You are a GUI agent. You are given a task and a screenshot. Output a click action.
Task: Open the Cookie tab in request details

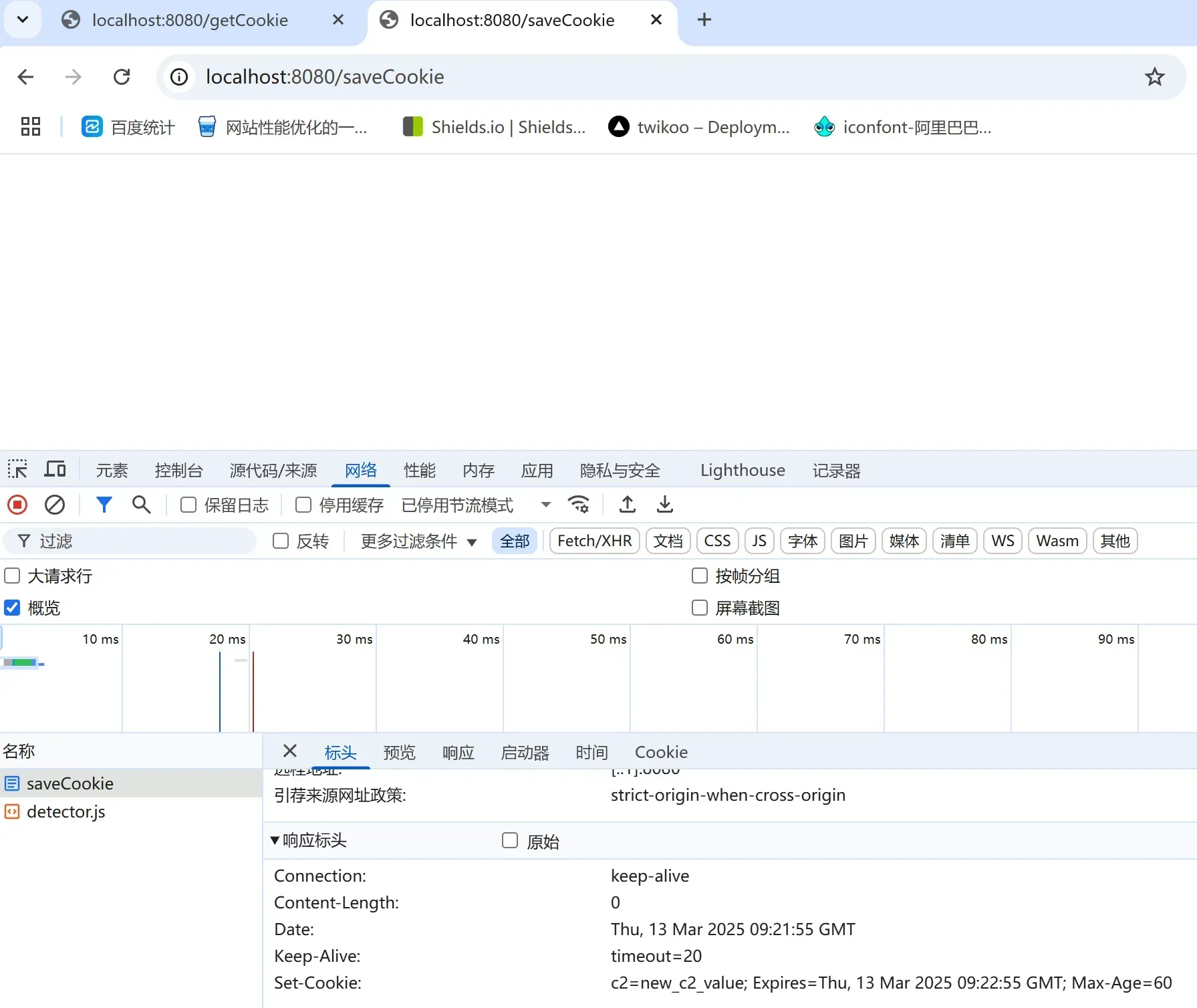(x=660, y=753)
